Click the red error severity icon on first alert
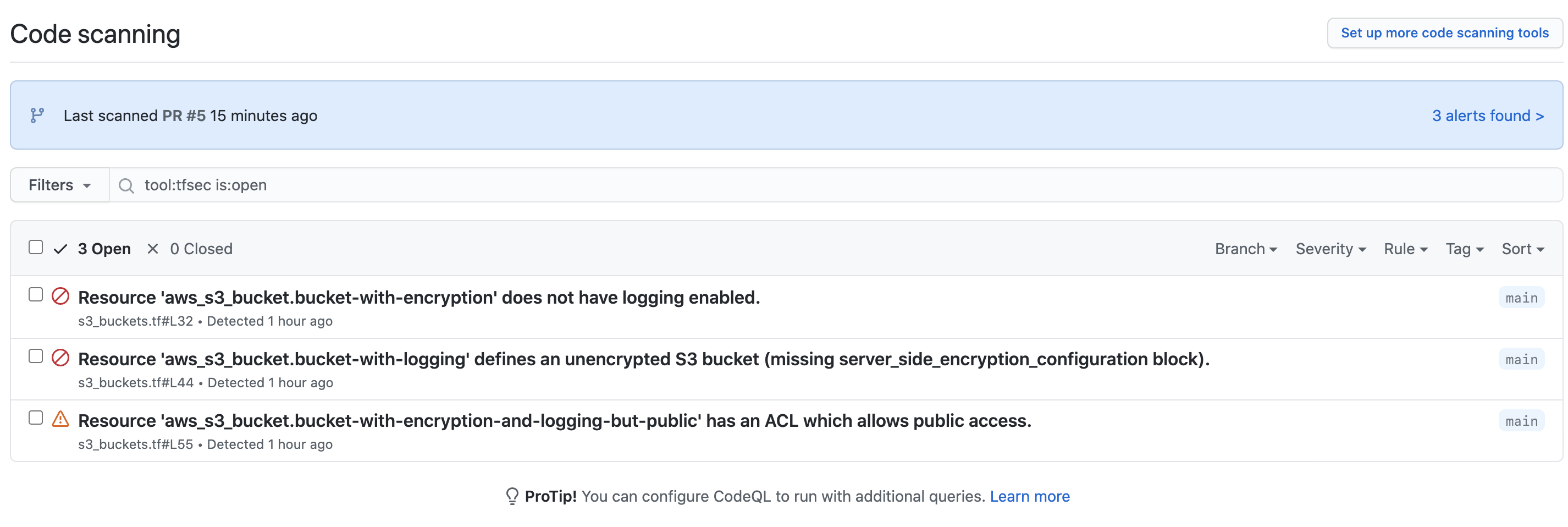 tap(61, 296)
